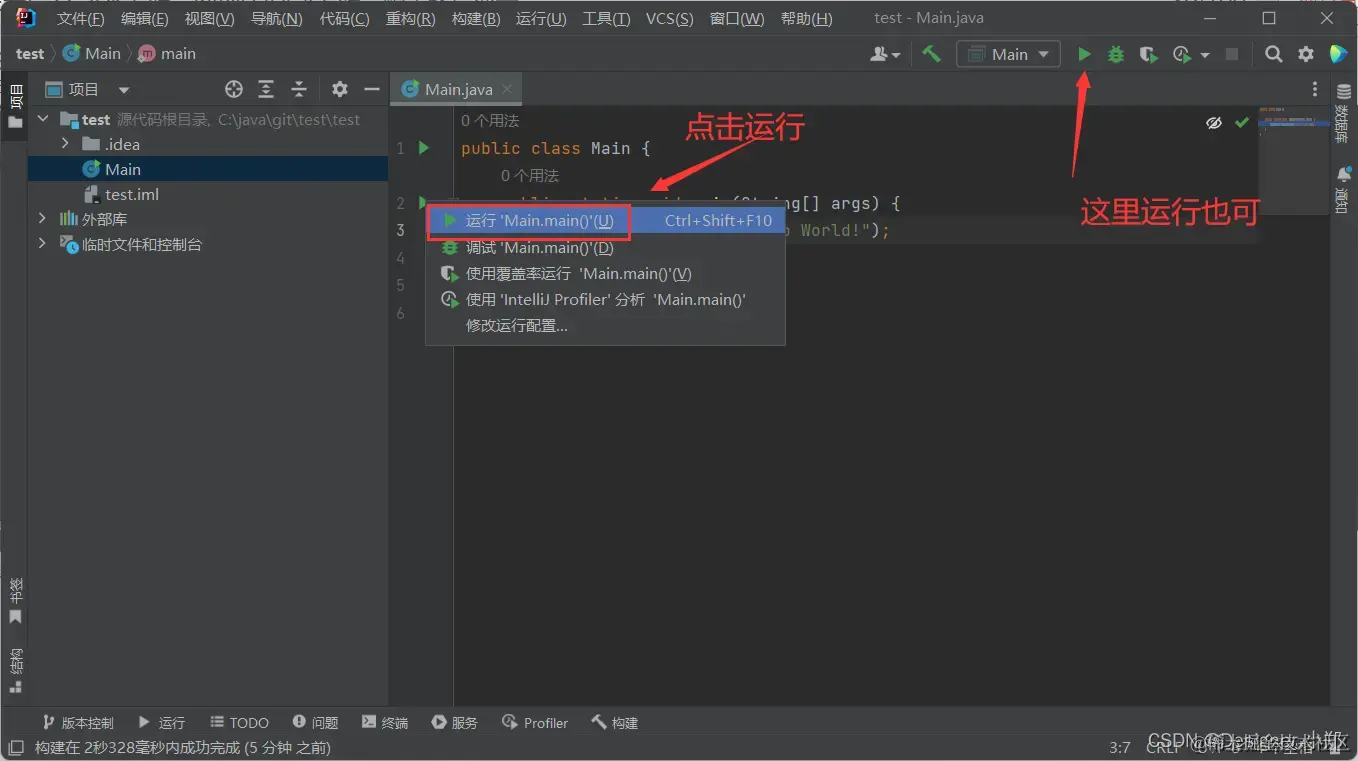Viewport: 1358px width, 761px height.
Task: Toggle 项目 tool window stripe button
Action: pyautogui.click(x=15, y=106)
